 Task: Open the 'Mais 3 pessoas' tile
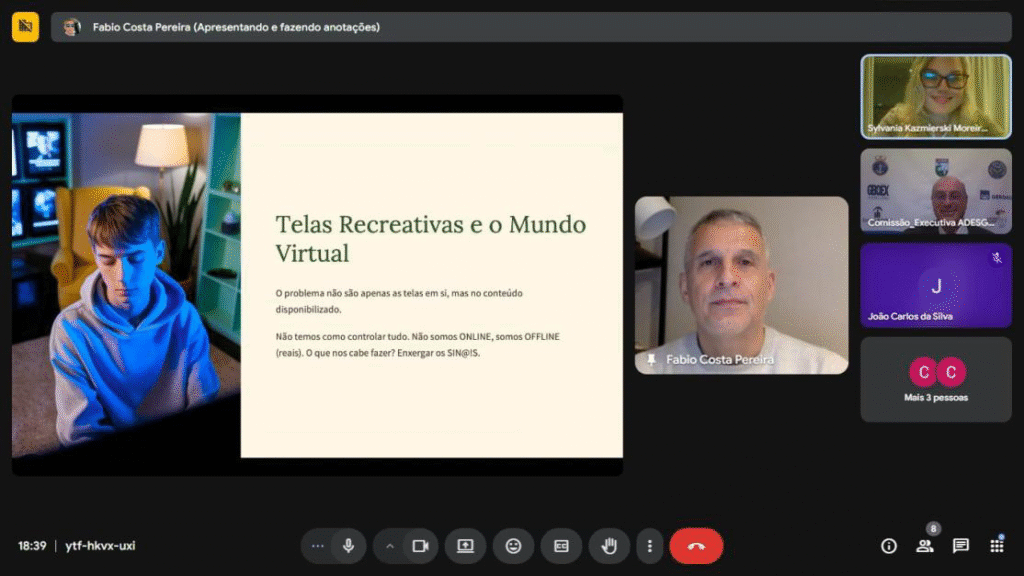click(936, 379)
